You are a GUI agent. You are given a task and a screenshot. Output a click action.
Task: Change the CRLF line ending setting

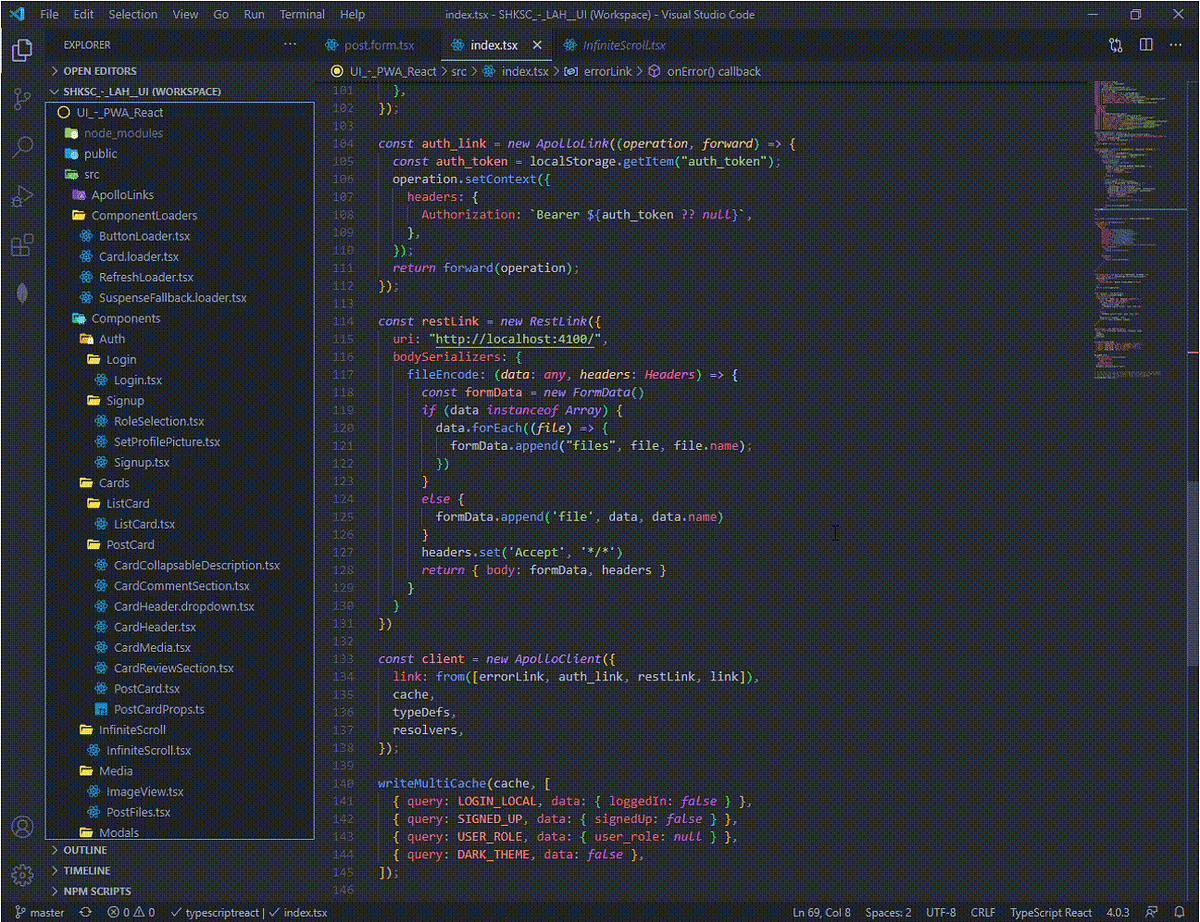tap(982, 912)
